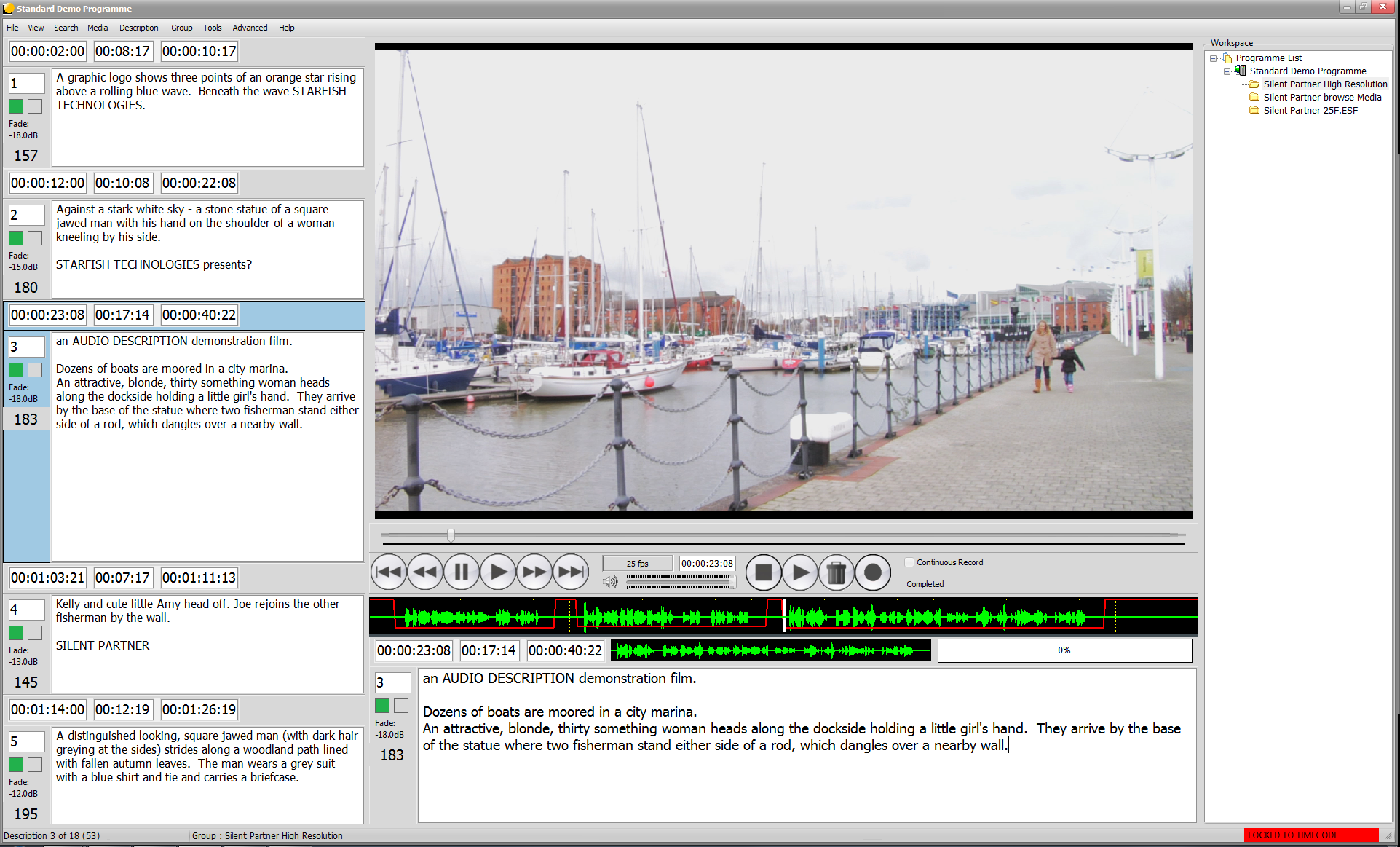Select the Silent Partner browse Media folder
Screen dimensions: 1400x847
point(1321,97)
